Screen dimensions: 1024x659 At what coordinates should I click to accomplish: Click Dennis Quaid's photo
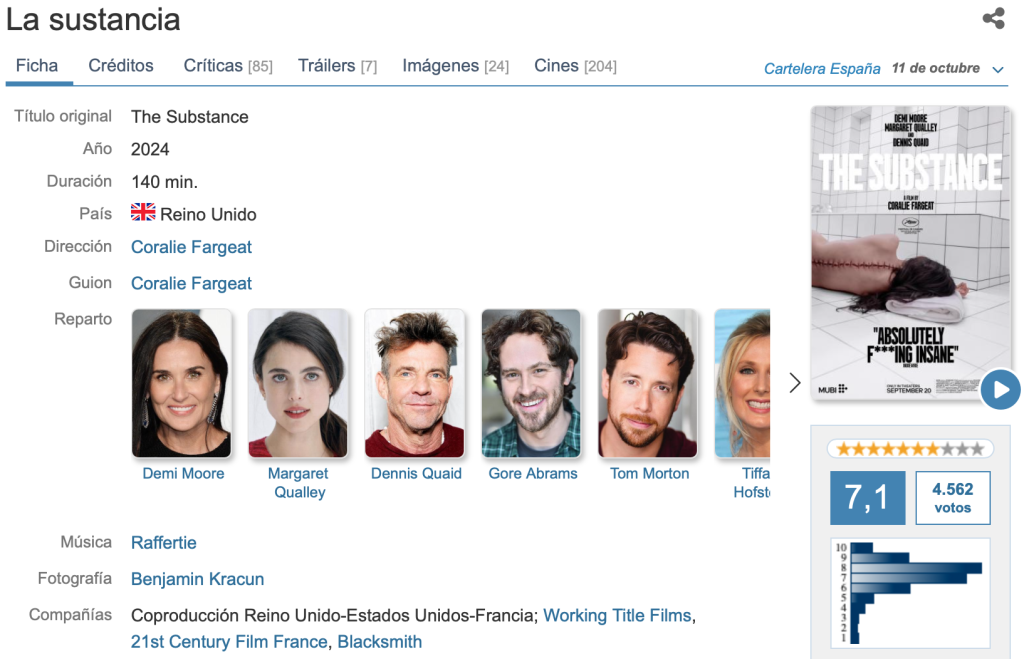[415, 383]
